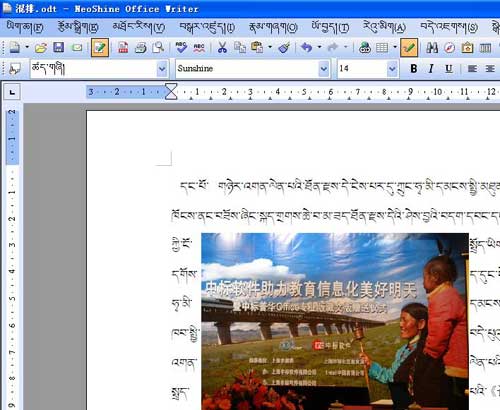Toggle Underline formatting
The image size is (500, 410).
(x=449, y=69)
